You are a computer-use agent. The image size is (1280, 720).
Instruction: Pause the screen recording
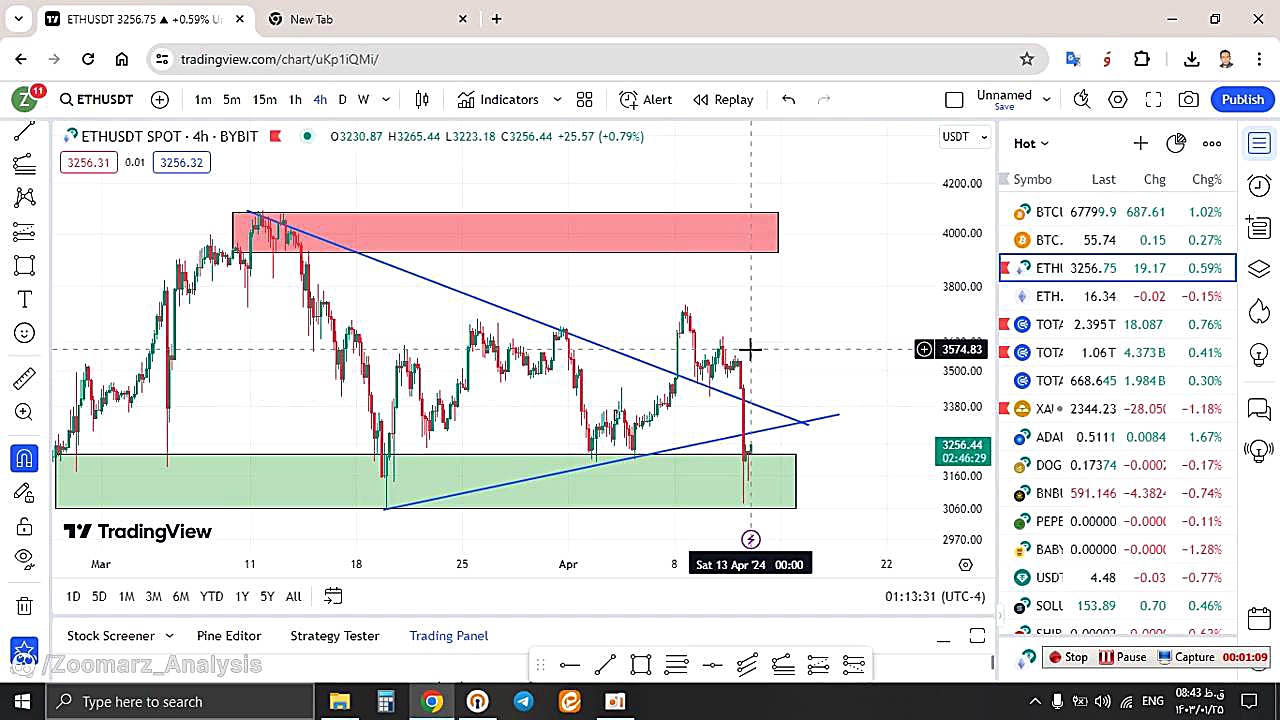pos(1122,657)
